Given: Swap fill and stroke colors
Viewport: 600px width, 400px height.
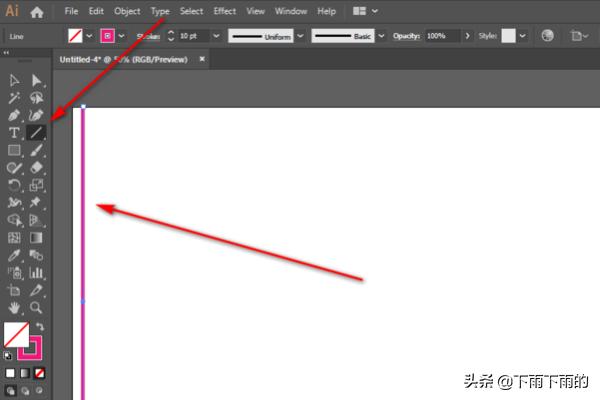Looking at the screenshot, I should 40,327.
